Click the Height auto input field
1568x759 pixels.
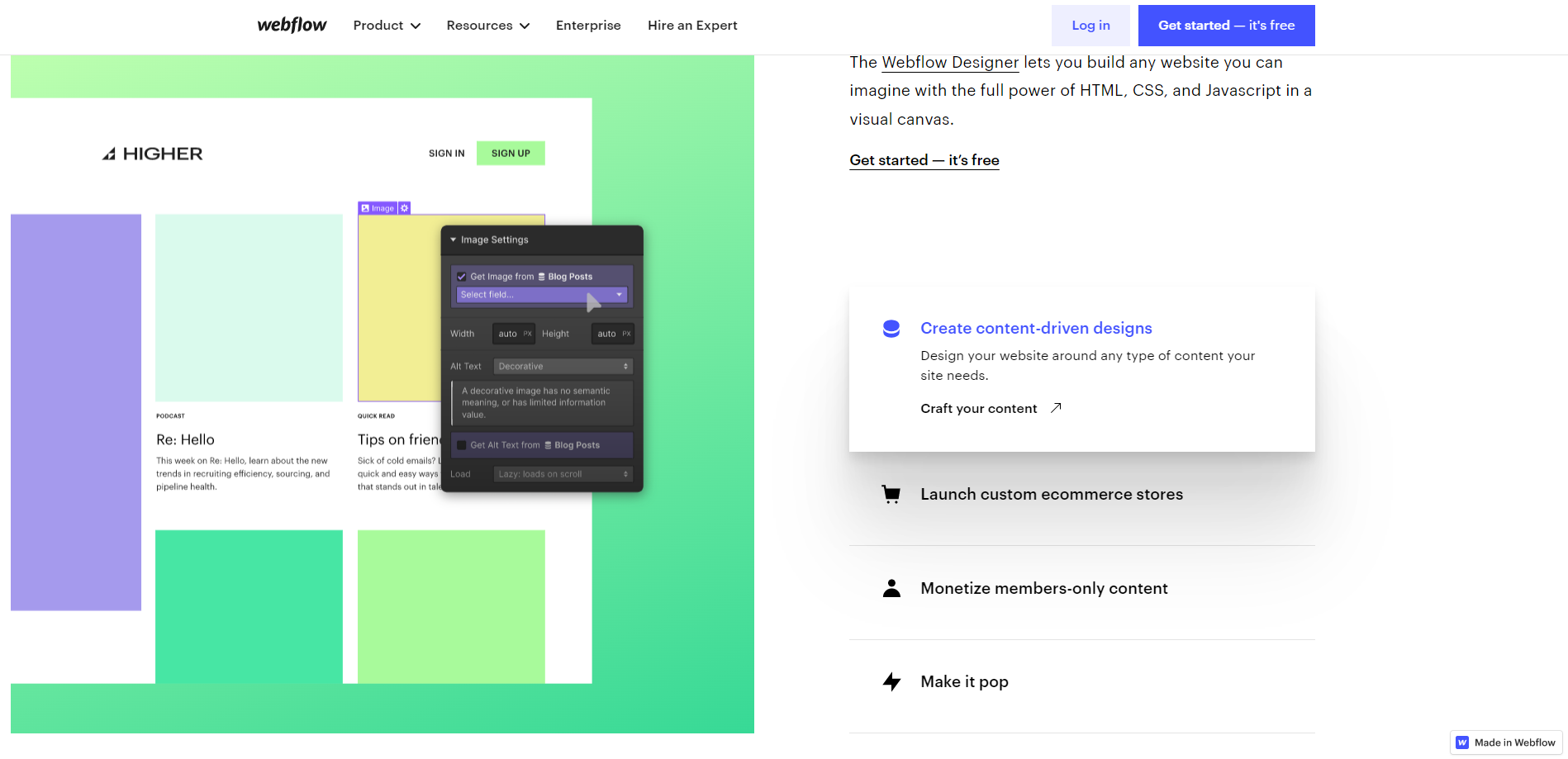(613, 334)
